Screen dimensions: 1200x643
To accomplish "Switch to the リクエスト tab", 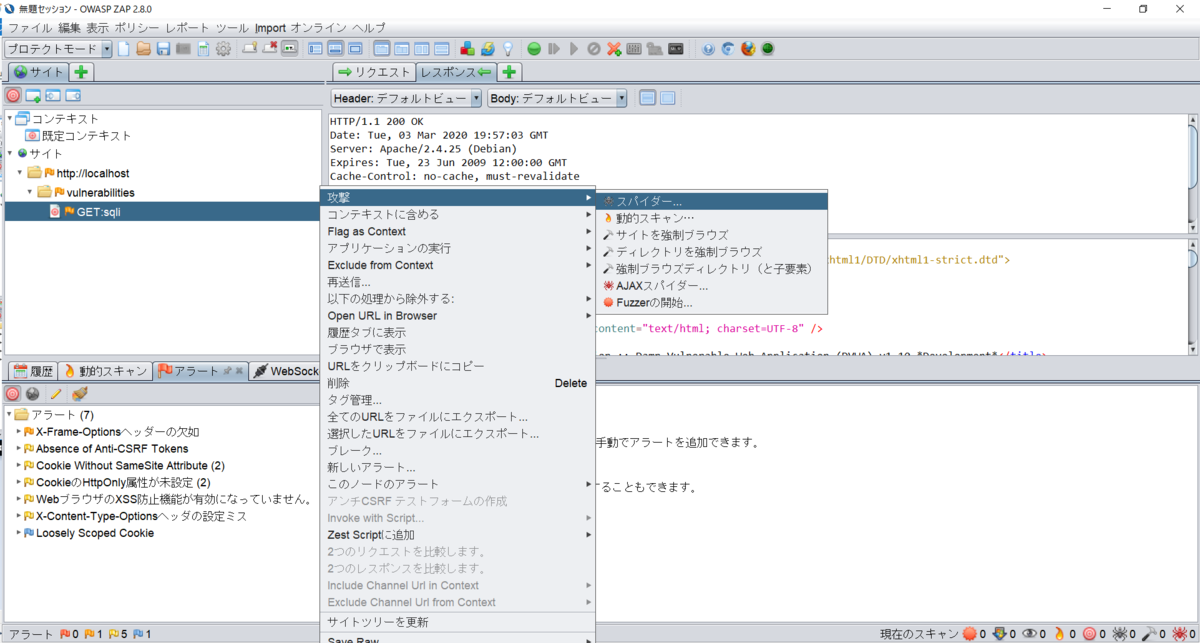I will coord(374,72).
